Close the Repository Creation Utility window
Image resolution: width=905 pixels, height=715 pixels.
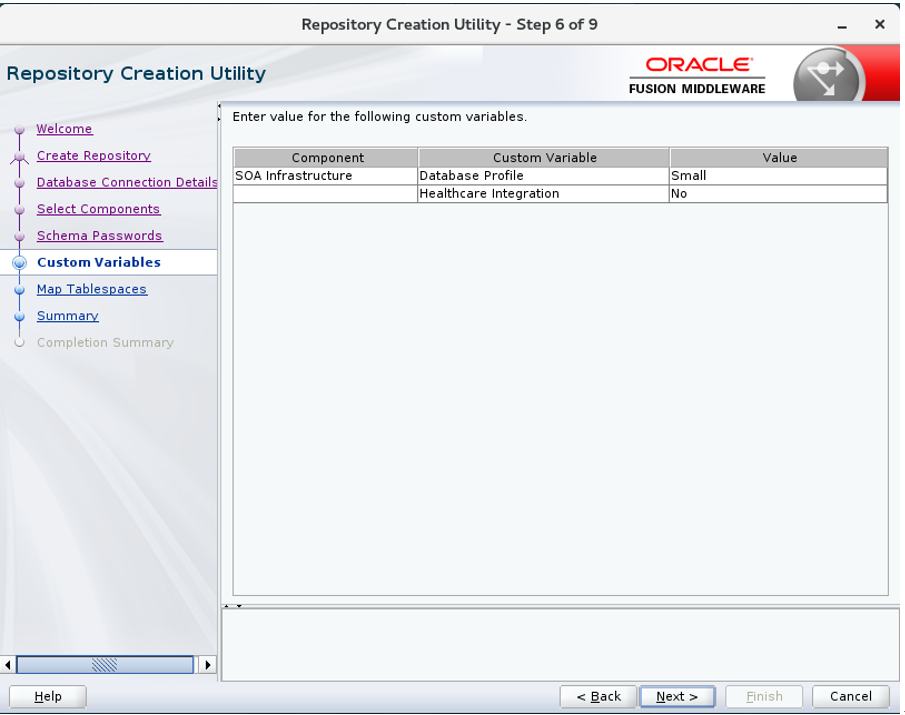(880, 24)
